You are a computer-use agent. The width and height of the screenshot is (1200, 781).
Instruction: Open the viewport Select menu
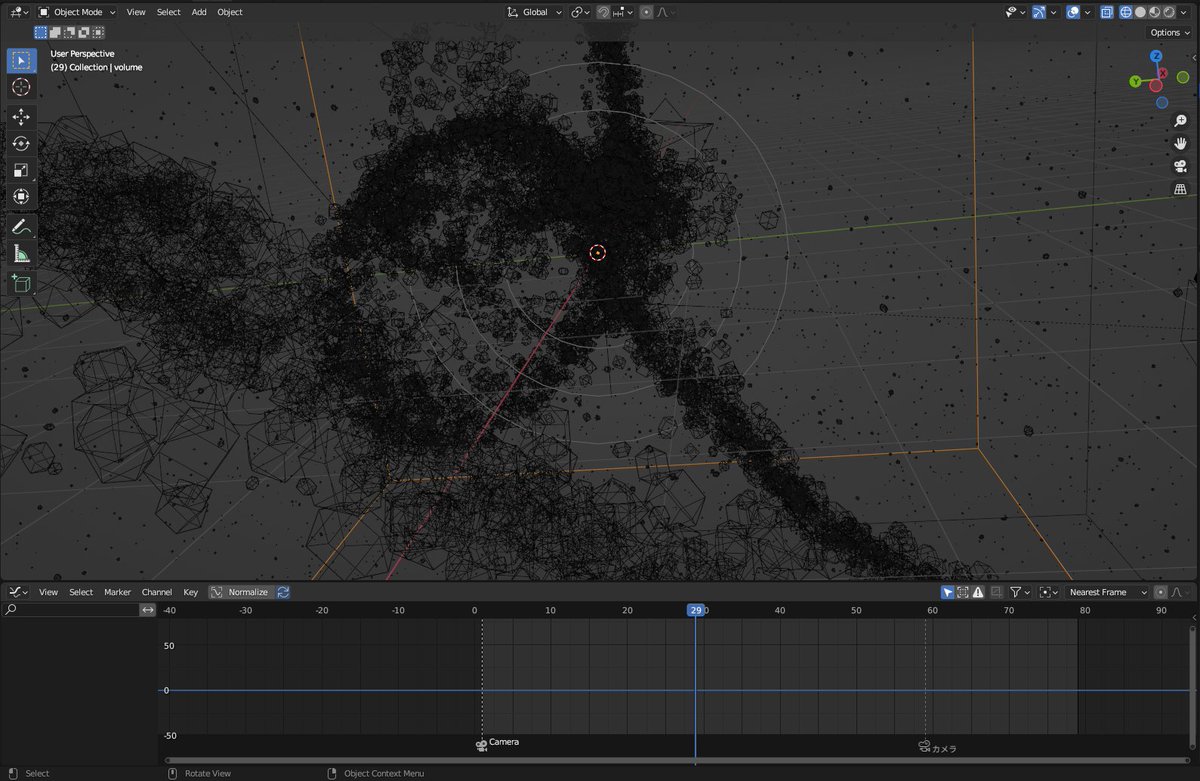[x=168, y=12]
